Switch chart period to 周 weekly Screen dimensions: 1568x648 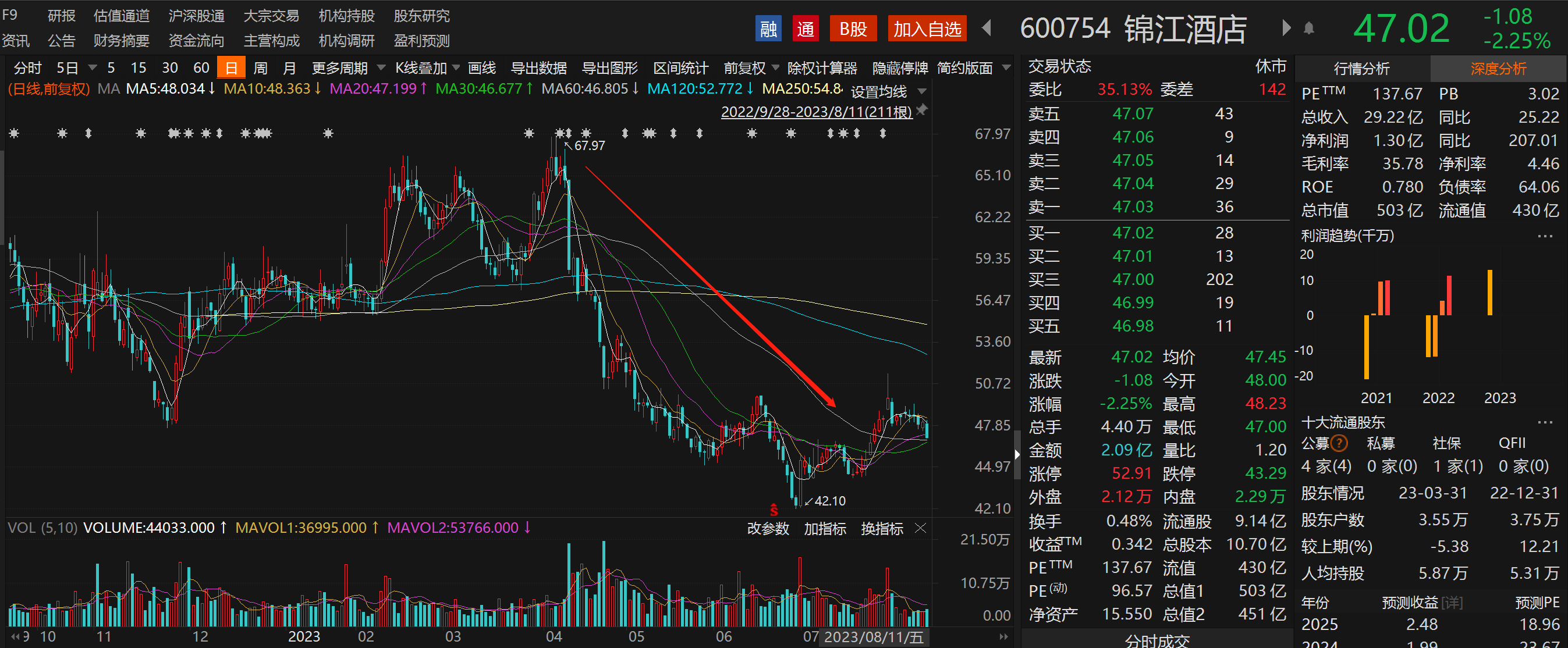coord(260,67)
